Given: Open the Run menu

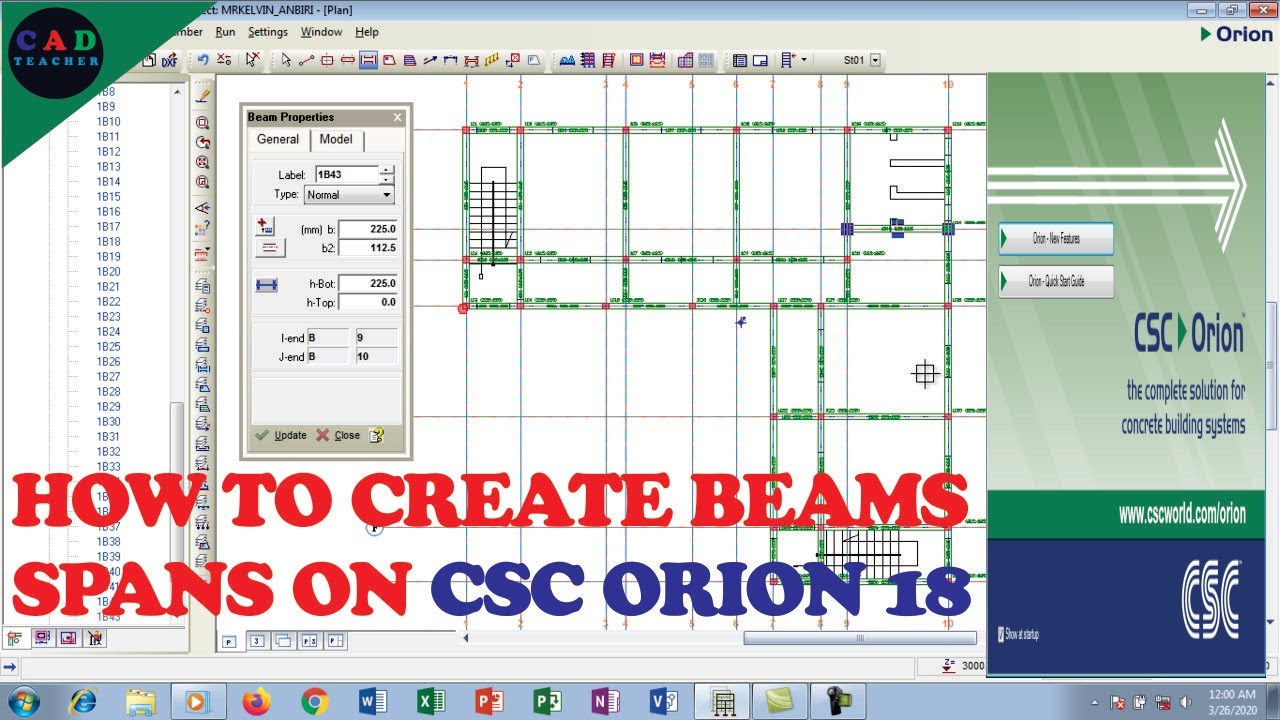Looking at the screenshot, I should [x=225, y=32].
